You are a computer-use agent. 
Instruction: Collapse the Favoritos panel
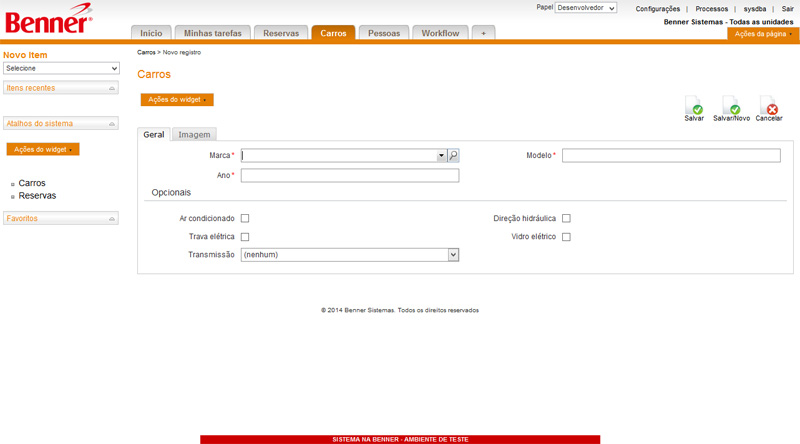(112, 218)
